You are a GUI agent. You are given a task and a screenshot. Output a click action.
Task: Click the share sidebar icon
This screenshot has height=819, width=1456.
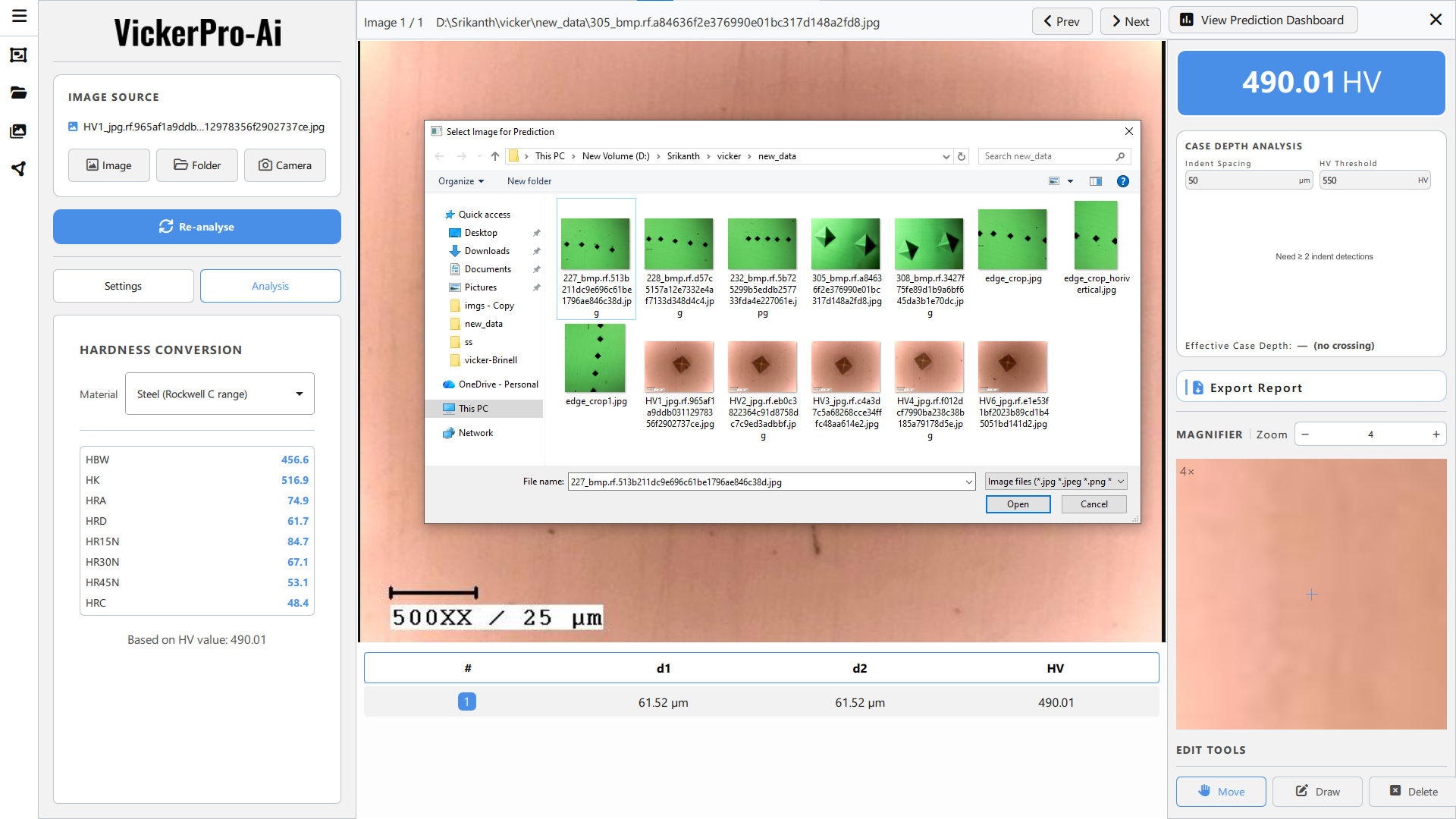[19, 168]
